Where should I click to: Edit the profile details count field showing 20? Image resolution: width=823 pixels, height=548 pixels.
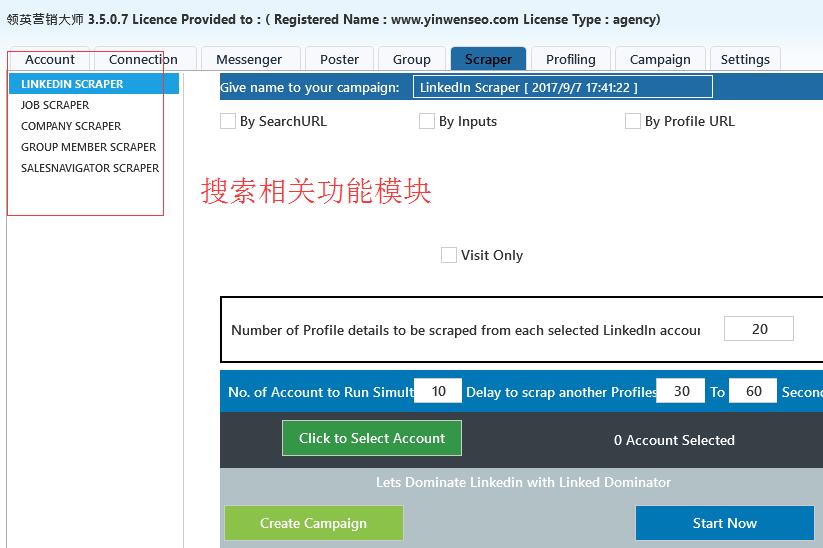click(759, 329)
